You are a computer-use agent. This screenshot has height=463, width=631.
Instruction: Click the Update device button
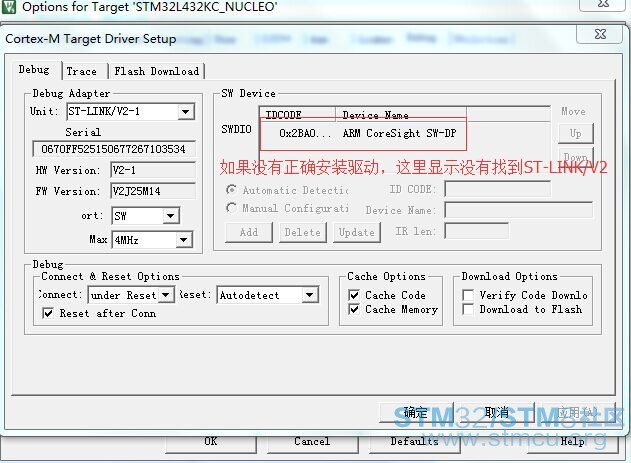tap(357, 232)
